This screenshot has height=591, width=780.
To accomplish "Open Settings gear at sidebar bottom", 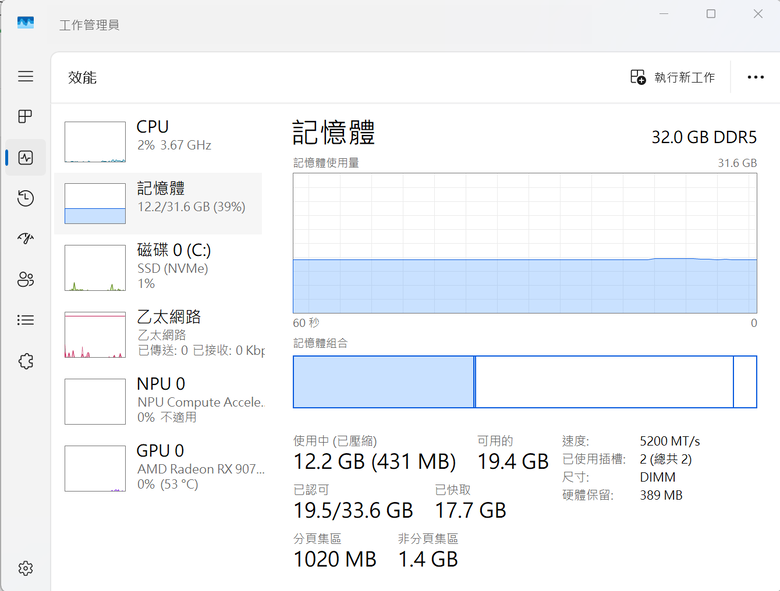I will pos(25,568).
